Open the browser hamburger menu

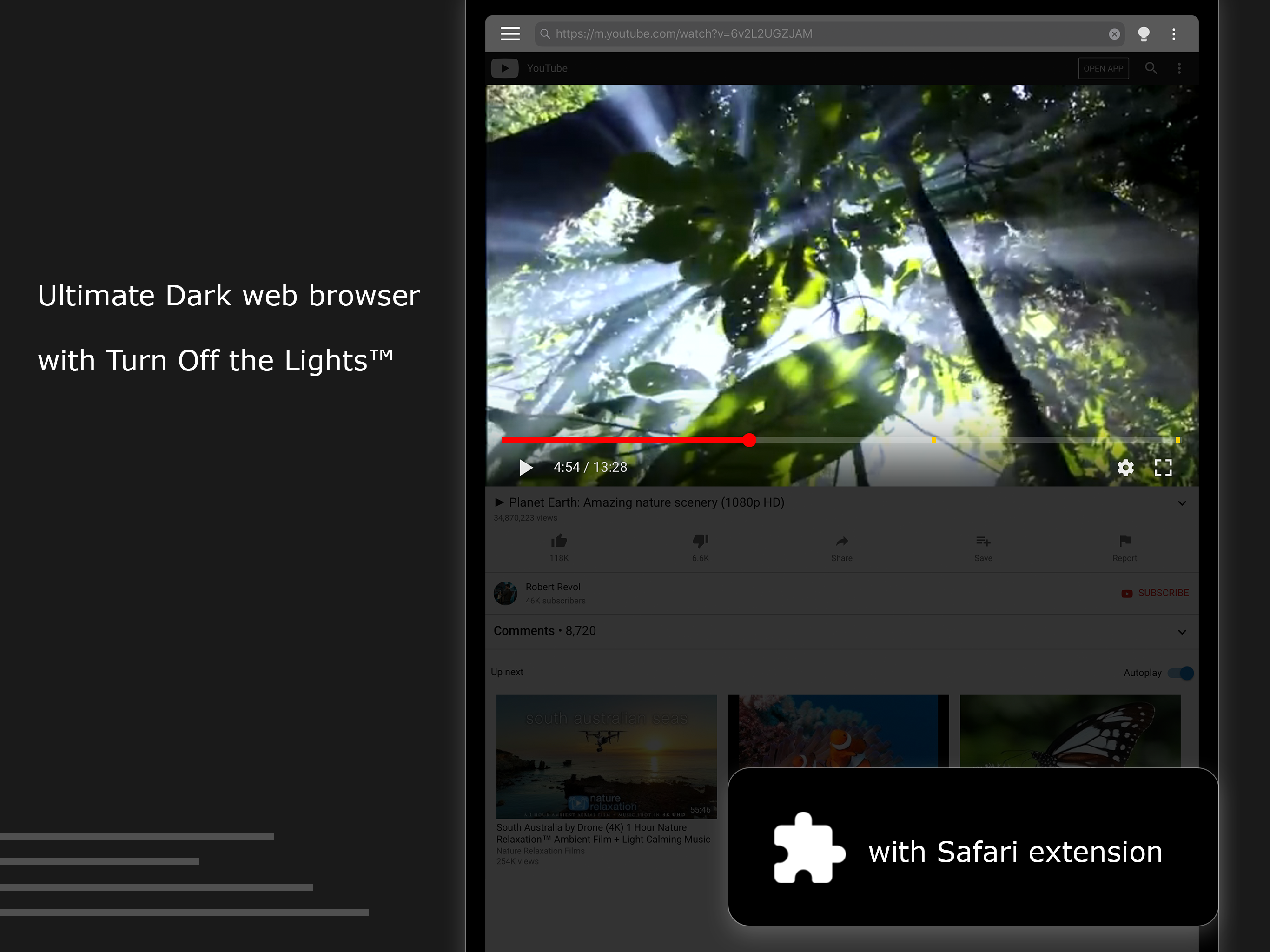click(x=510, y=34)
